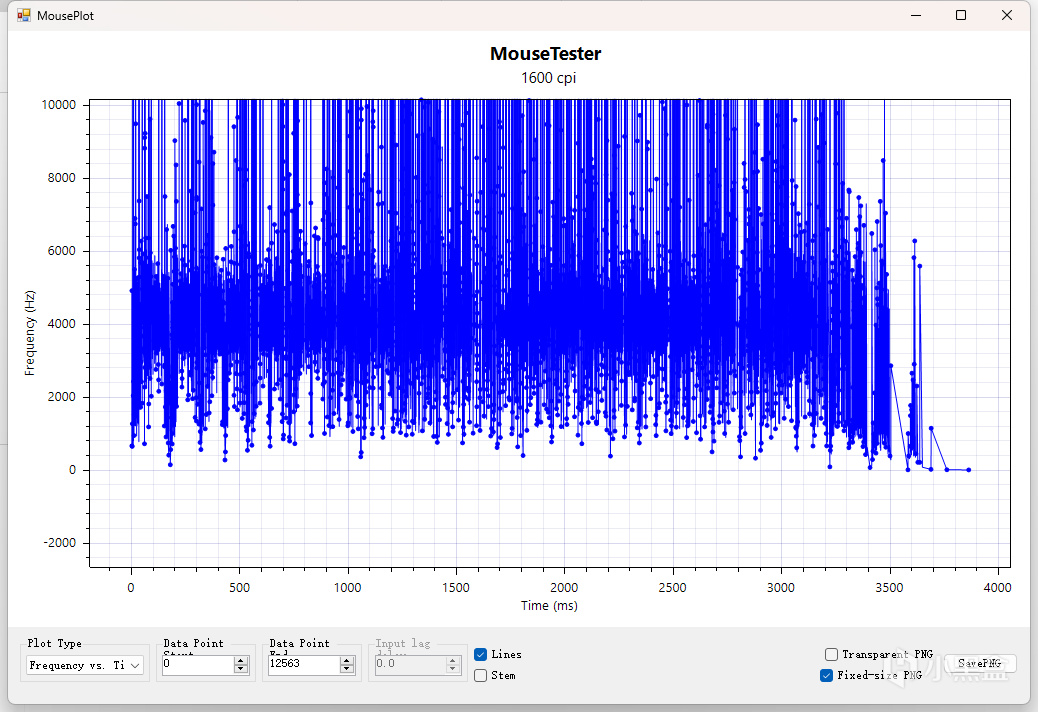The height and width of the screenshot is (712, 1038).
Task: Click the Data Point Start input field
Action: (196, 663)
